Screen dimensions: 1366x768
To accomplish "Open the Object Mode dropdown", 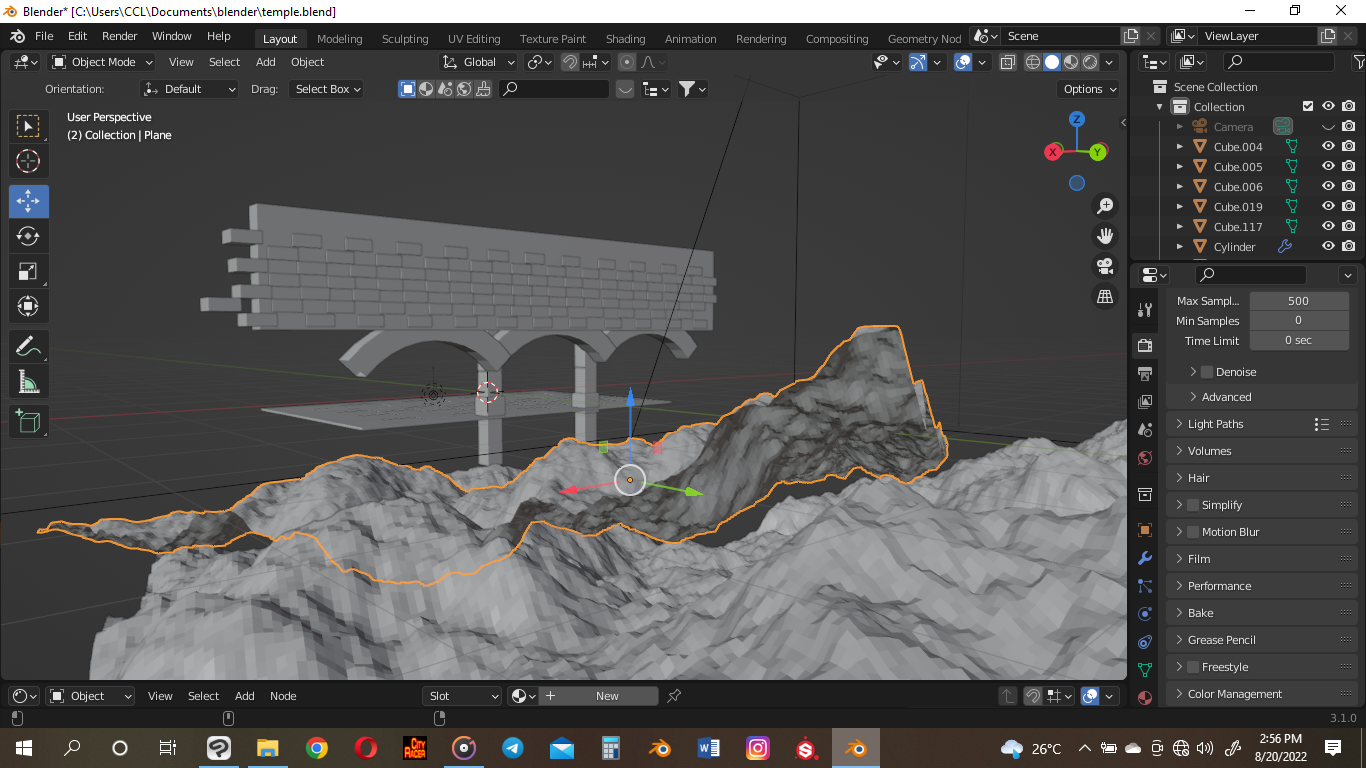I will pos(101,61).
